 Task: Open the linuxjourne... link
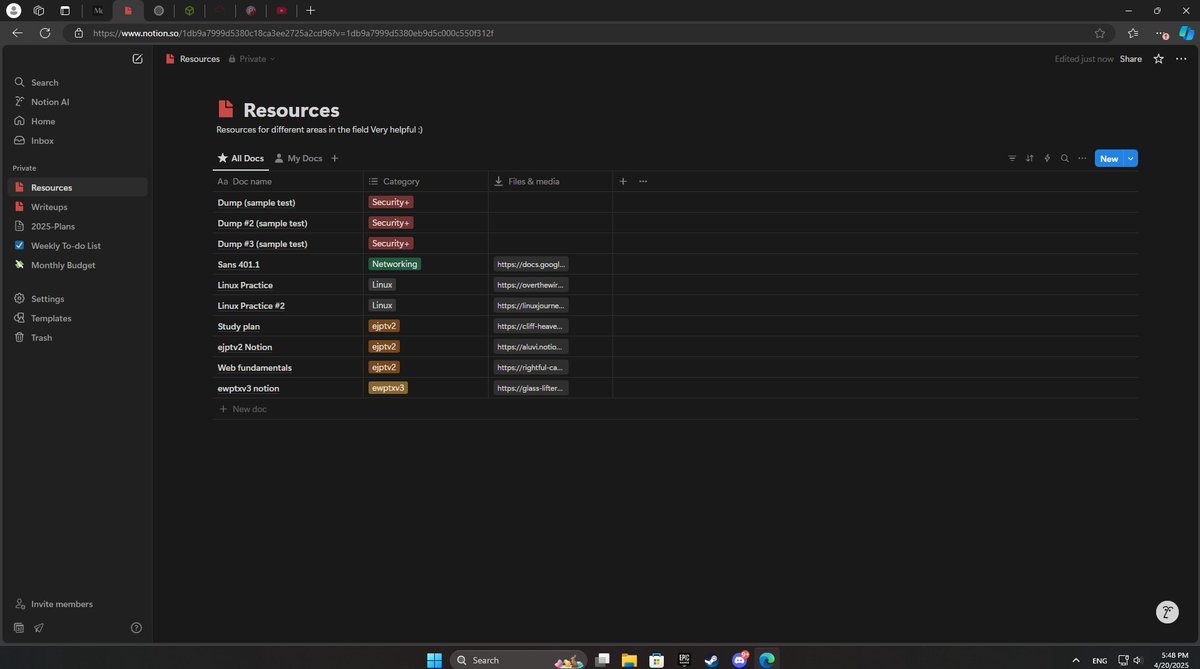pyautogui.click(x=531, y=305)
